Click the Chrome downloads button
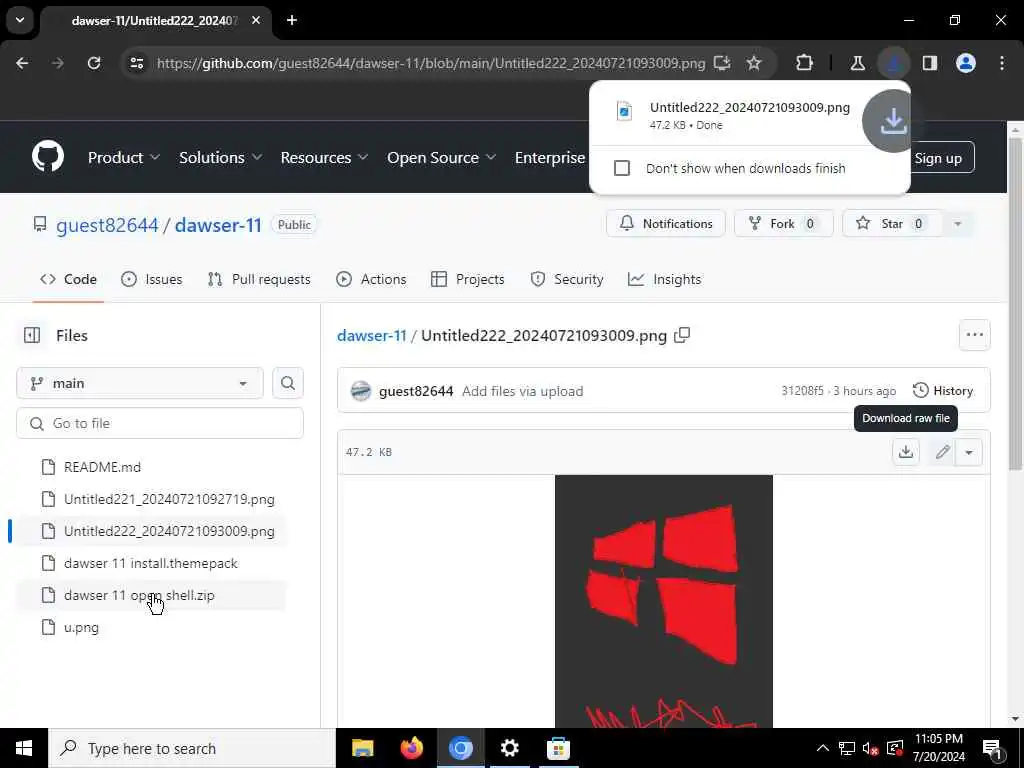This screenshot has height=768, width=1024. tap(893, 63)
